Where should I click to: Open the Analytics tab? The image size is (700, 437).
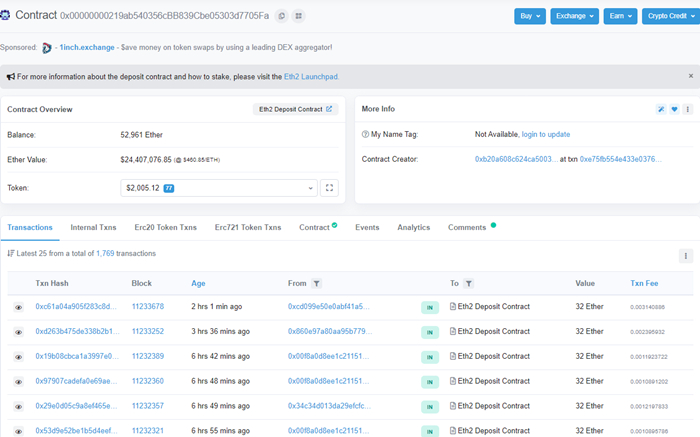[x=413, y=228]
